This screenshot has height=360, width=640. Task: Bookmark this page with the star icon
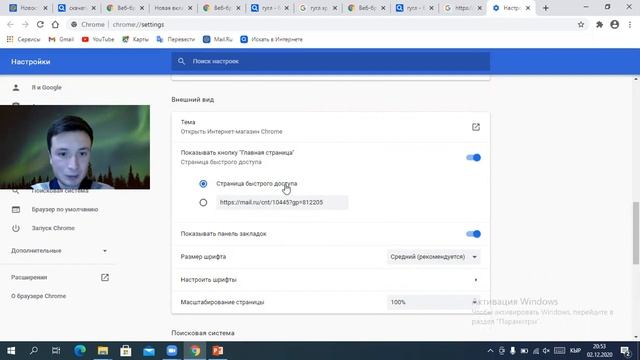581,24
